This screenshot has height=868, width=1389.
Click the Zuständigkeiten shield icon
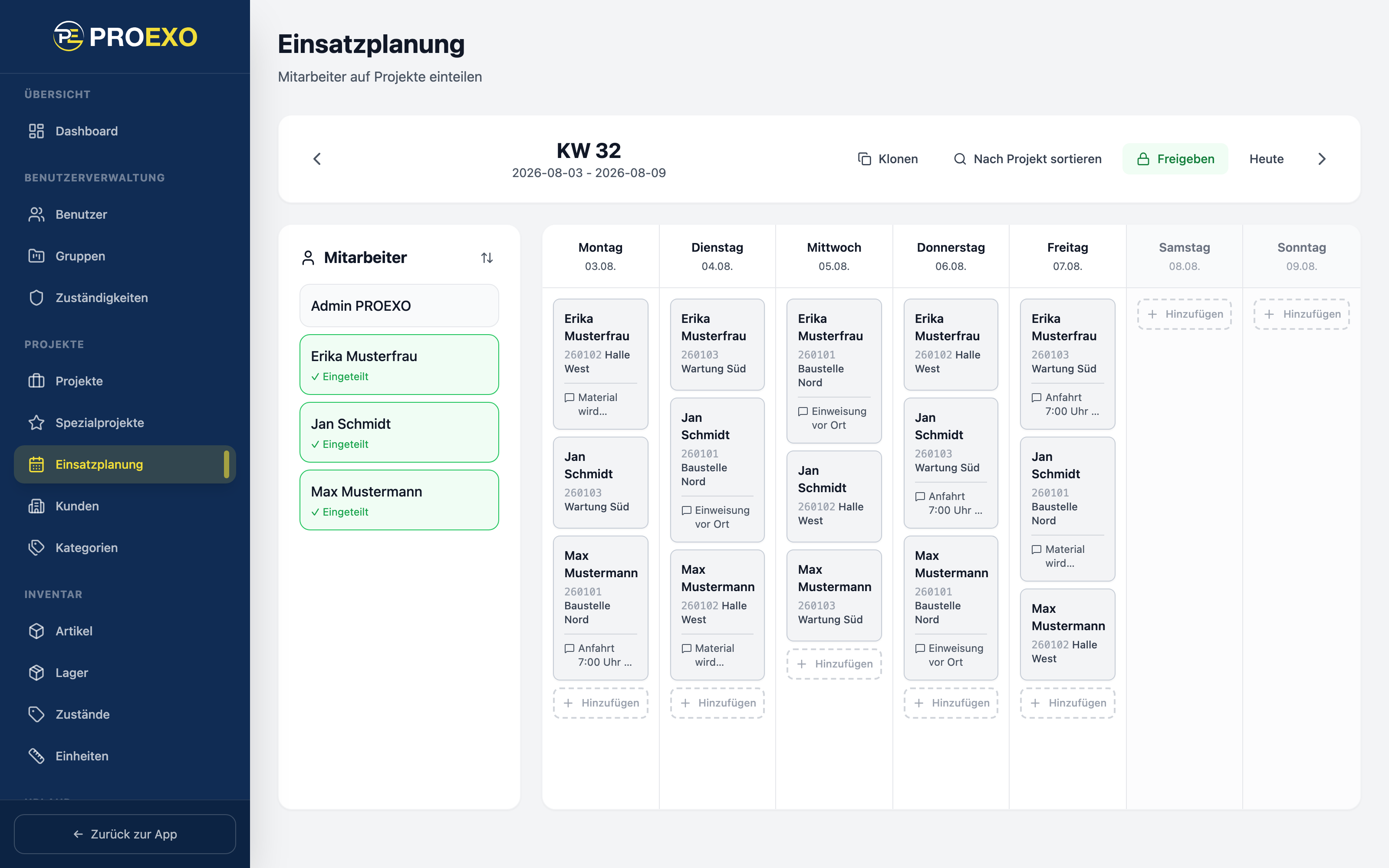pyautogui.click(x=36, y=297)
